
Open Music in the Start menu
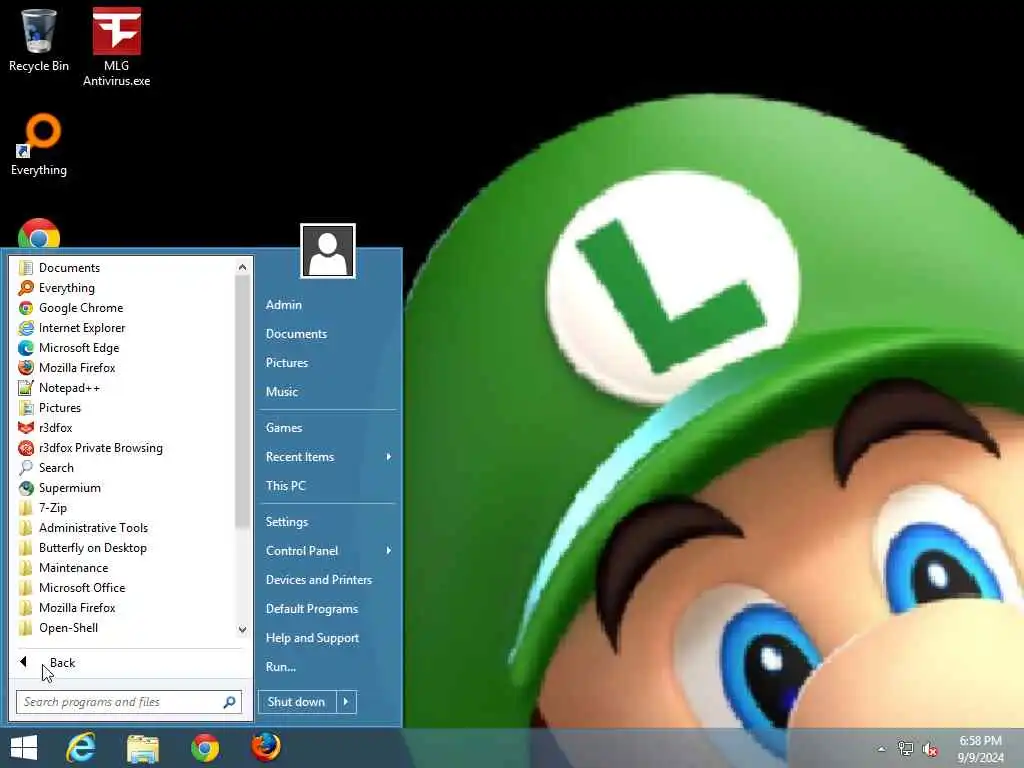328,392
